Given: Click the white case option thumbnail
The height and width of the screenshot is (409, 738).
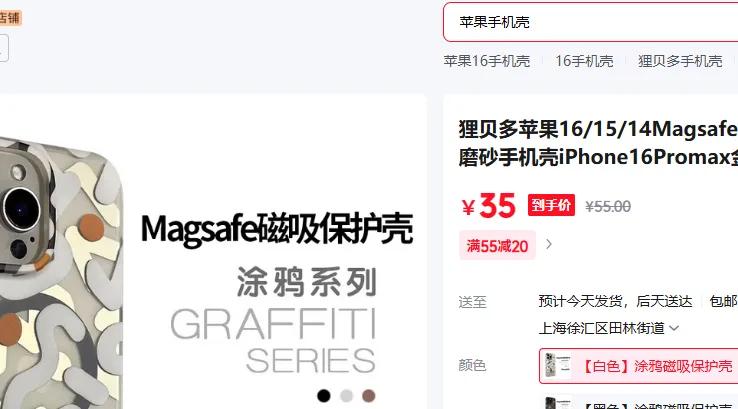Looking at the screenshot, I should [x=557, y=366].
